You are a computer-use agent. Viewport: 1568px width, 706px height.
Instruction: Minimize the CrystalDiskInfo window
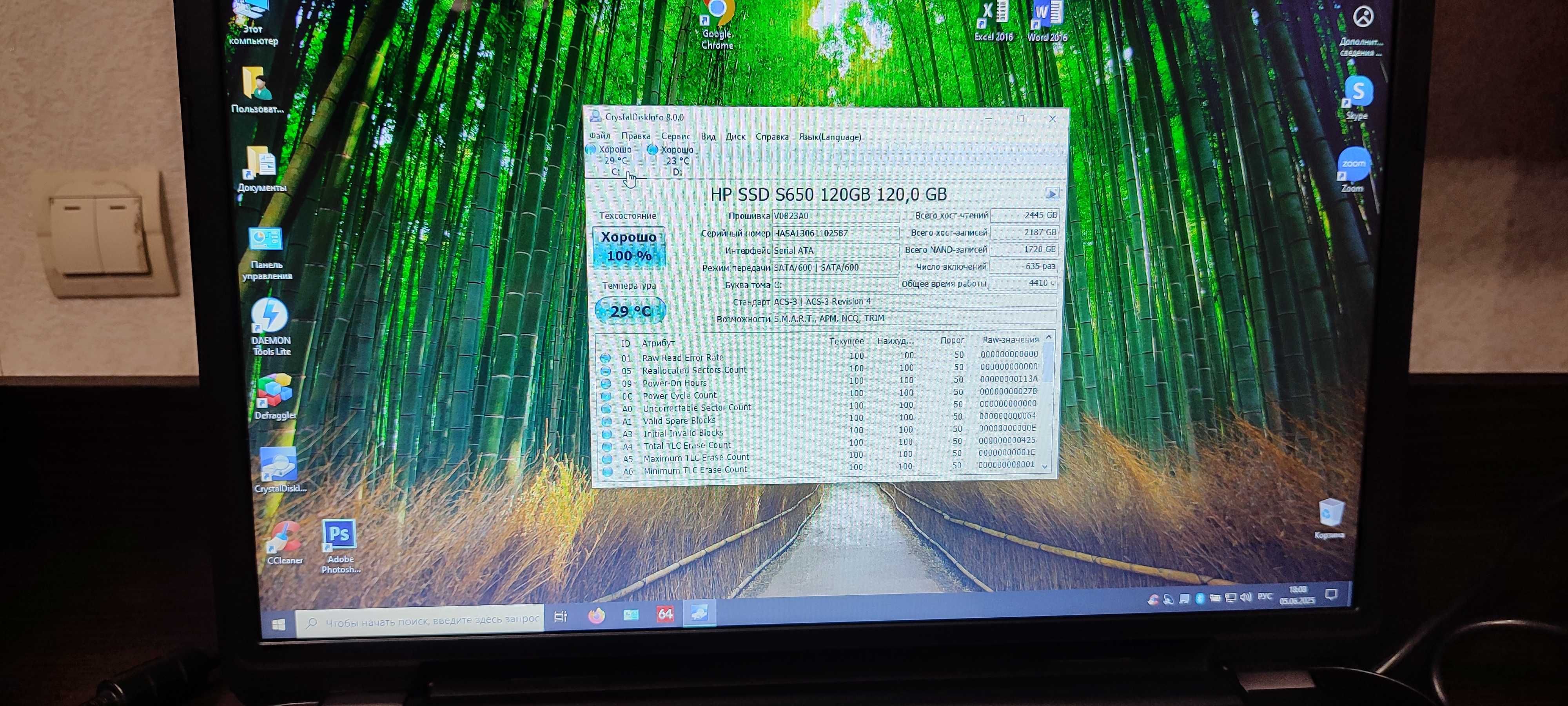(989, 119)
